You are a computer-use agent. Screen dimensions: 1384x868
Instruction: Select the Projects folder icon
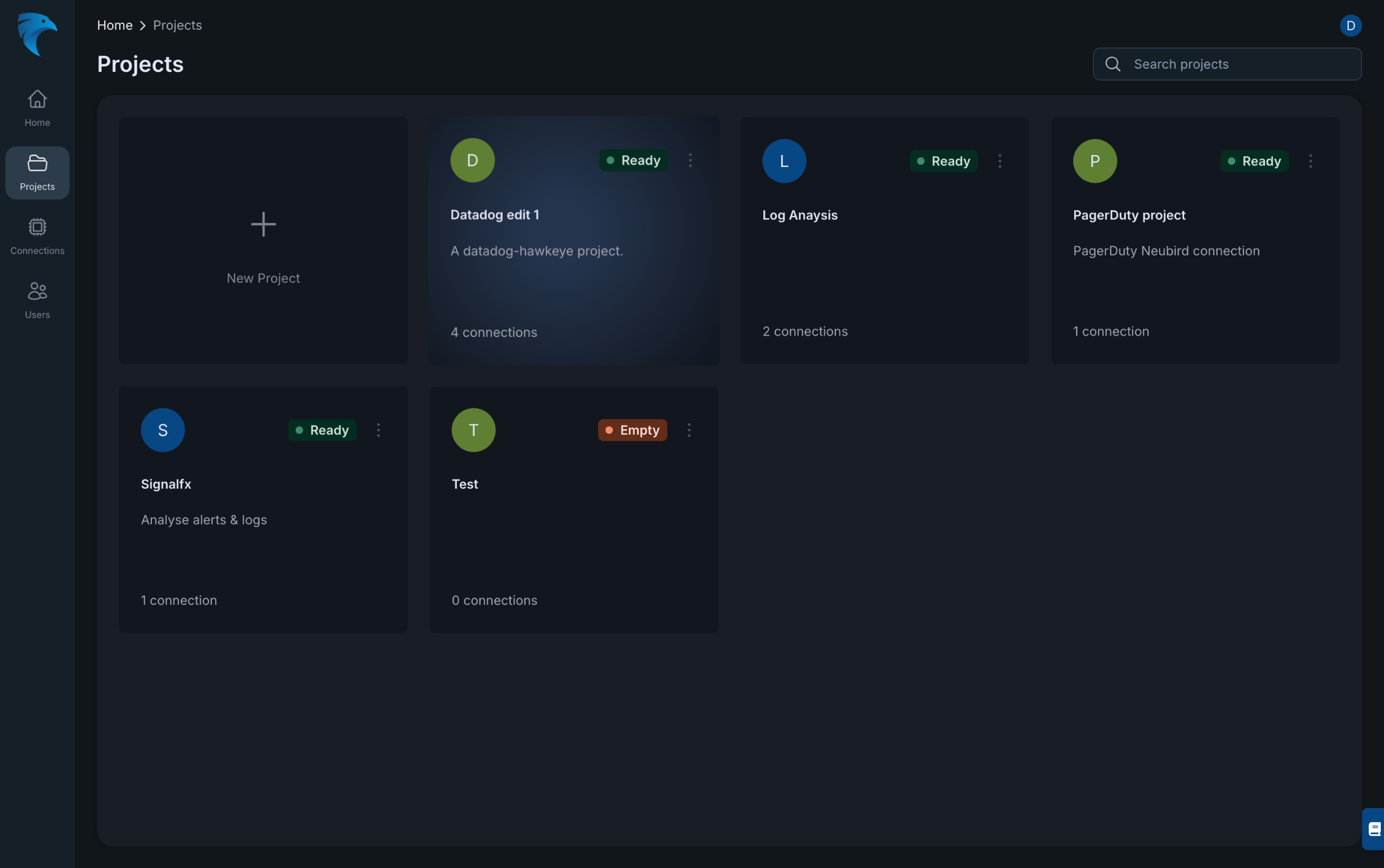coord(37,164)
